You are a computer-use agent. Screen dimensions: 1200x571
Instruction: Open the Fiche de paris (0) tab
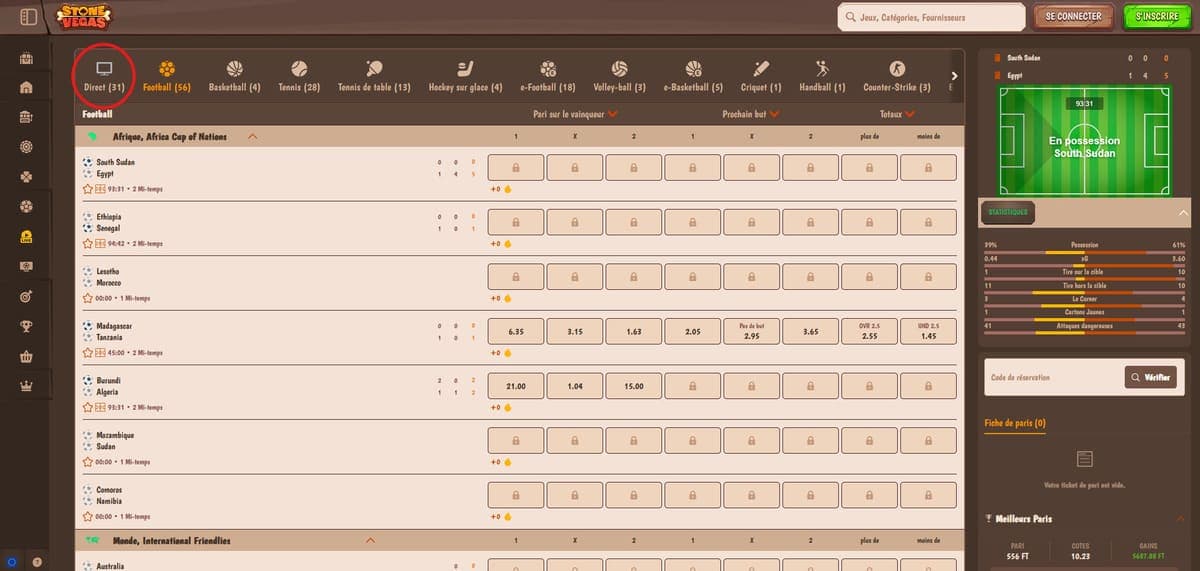click(x=1015, y=424)
